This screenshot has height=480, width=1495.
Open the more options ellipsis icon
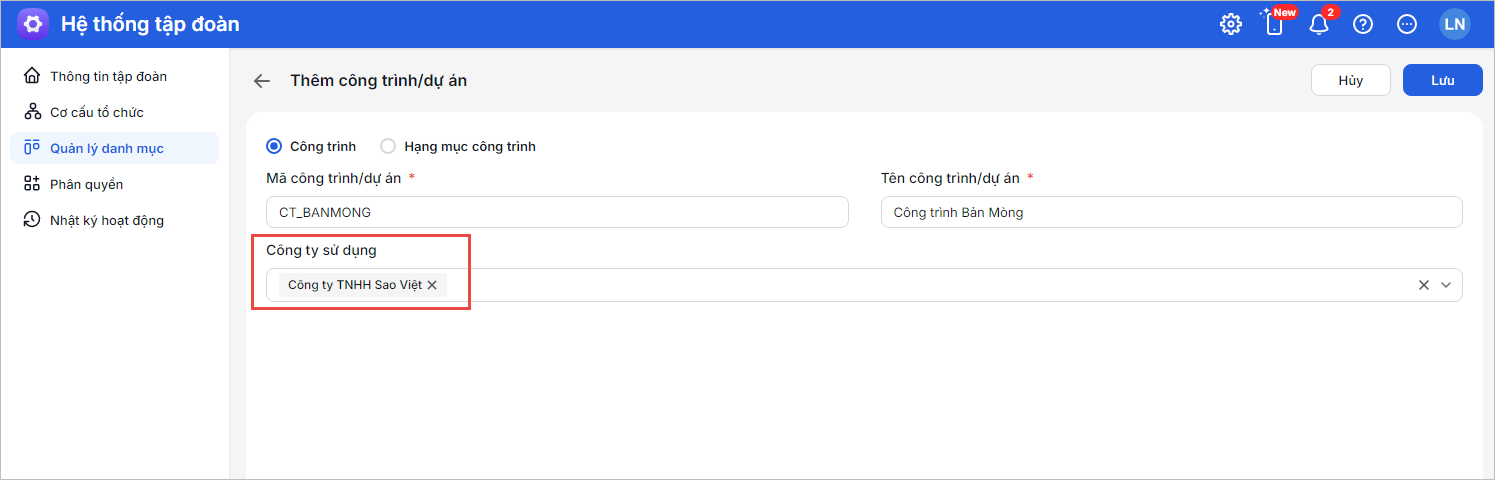pyautogui.click(x=1407, y=24)
